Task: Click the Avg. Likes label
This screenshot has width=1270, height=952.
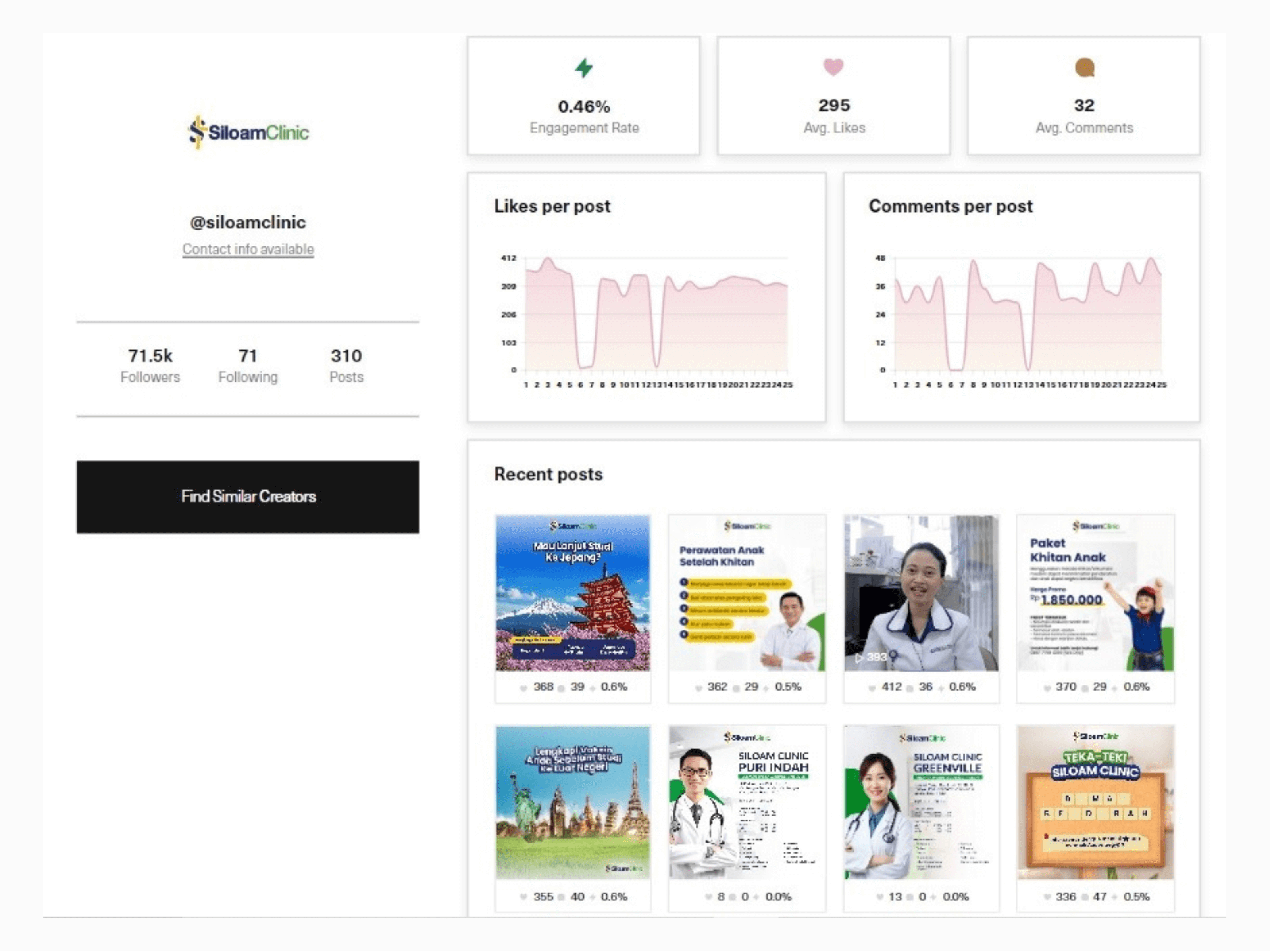Action: point(834,128)
